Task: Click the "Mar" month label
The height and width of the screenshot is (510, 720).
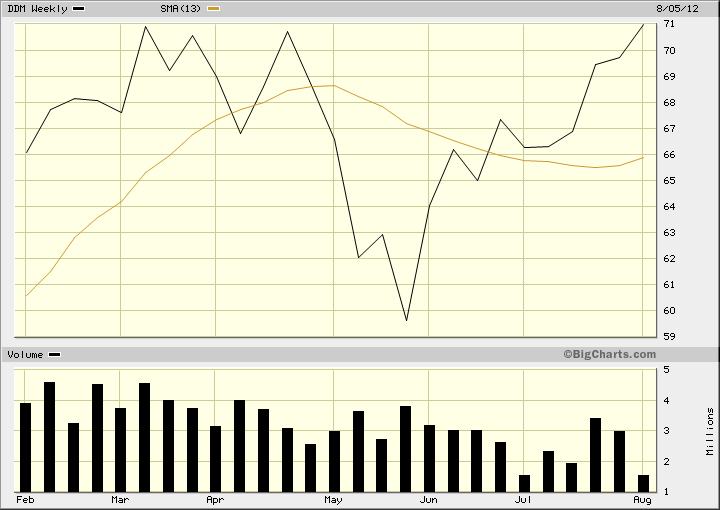Action: (x=120, y=500)
